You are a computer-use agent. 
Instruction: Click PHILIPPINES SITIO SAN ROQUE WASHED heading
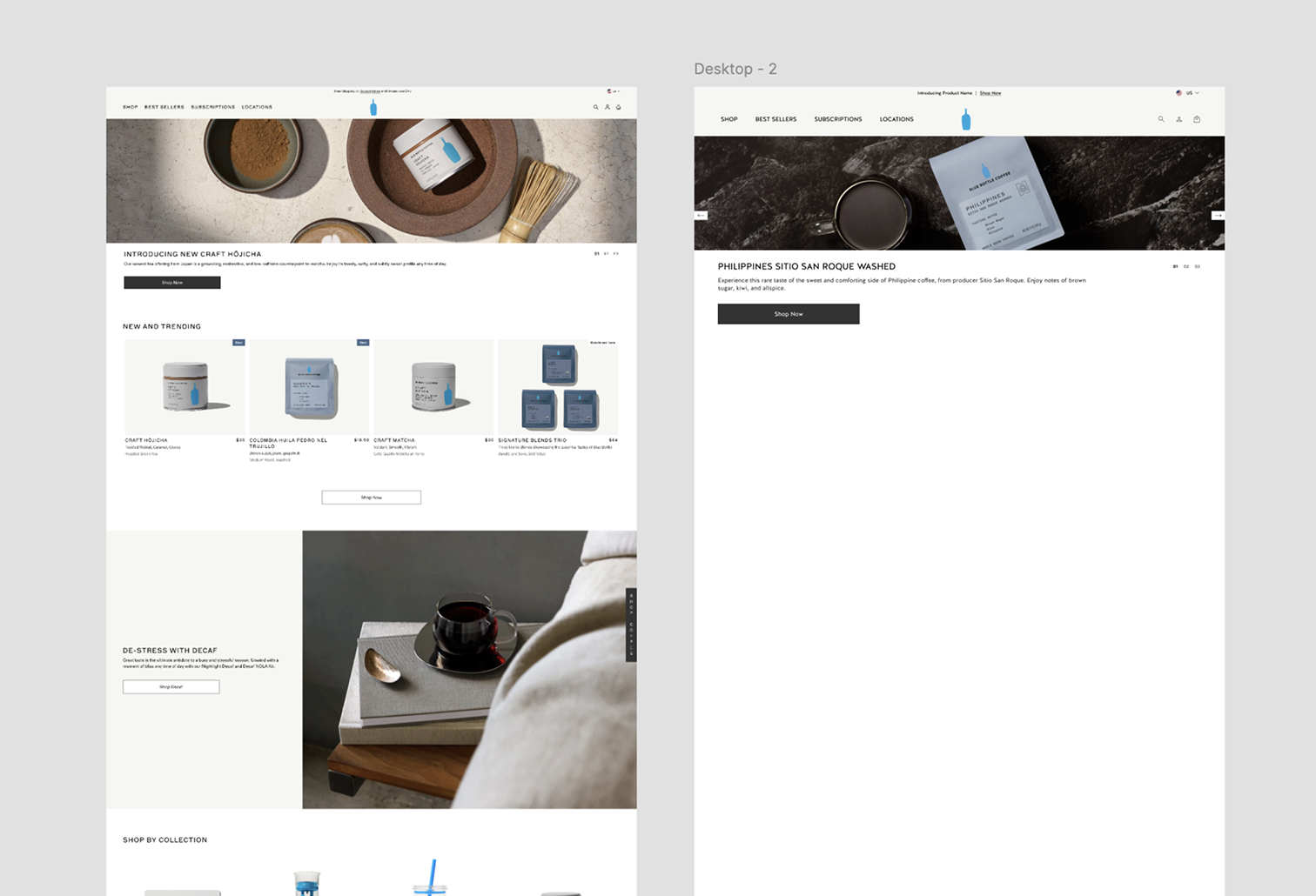[807, 266]
